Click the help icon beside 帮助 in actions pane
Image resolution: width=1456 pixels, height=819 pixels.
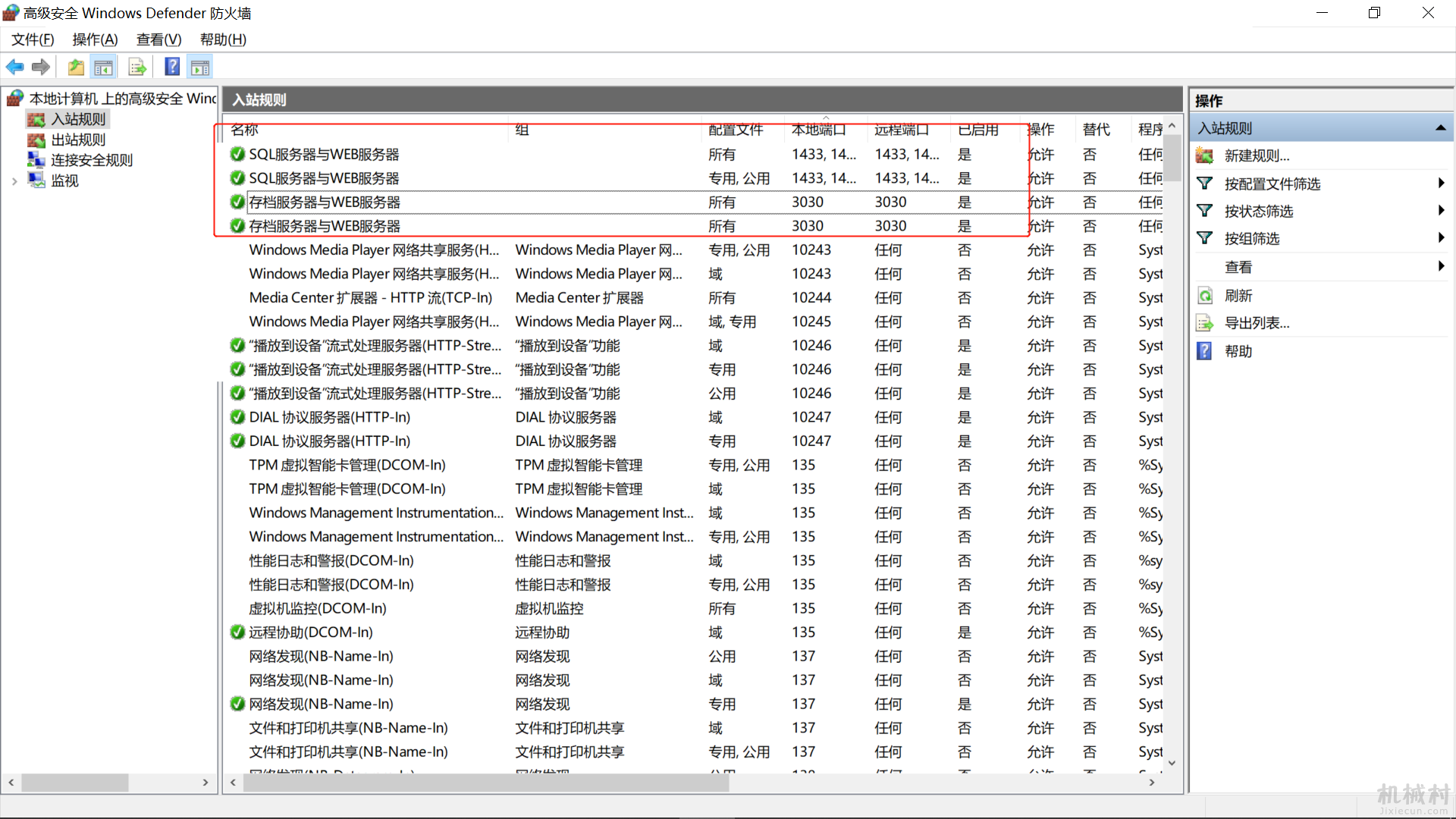click(x=1204, y=351)
